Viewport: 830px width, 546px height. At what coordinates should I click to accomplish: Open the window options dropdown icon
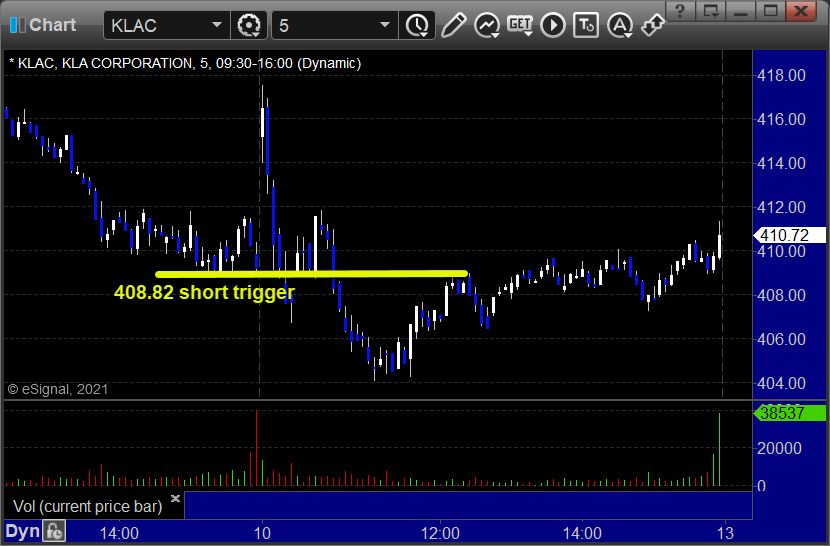coord(710,11)
